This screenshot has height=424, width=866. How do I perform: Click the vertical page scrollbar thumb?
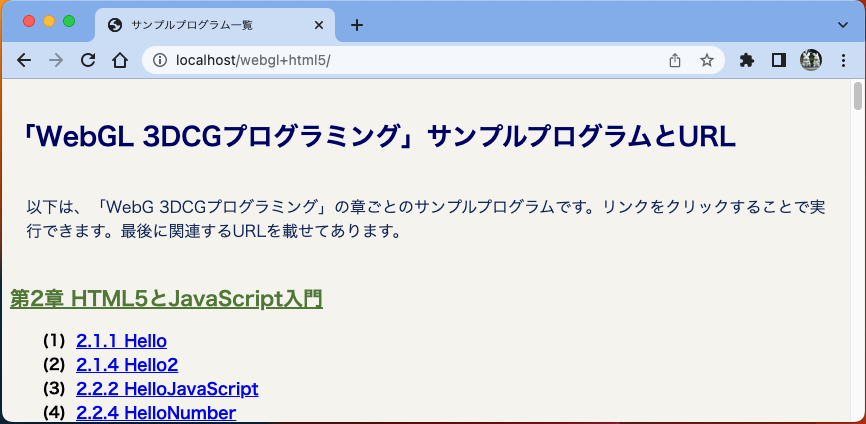[857, 99]
